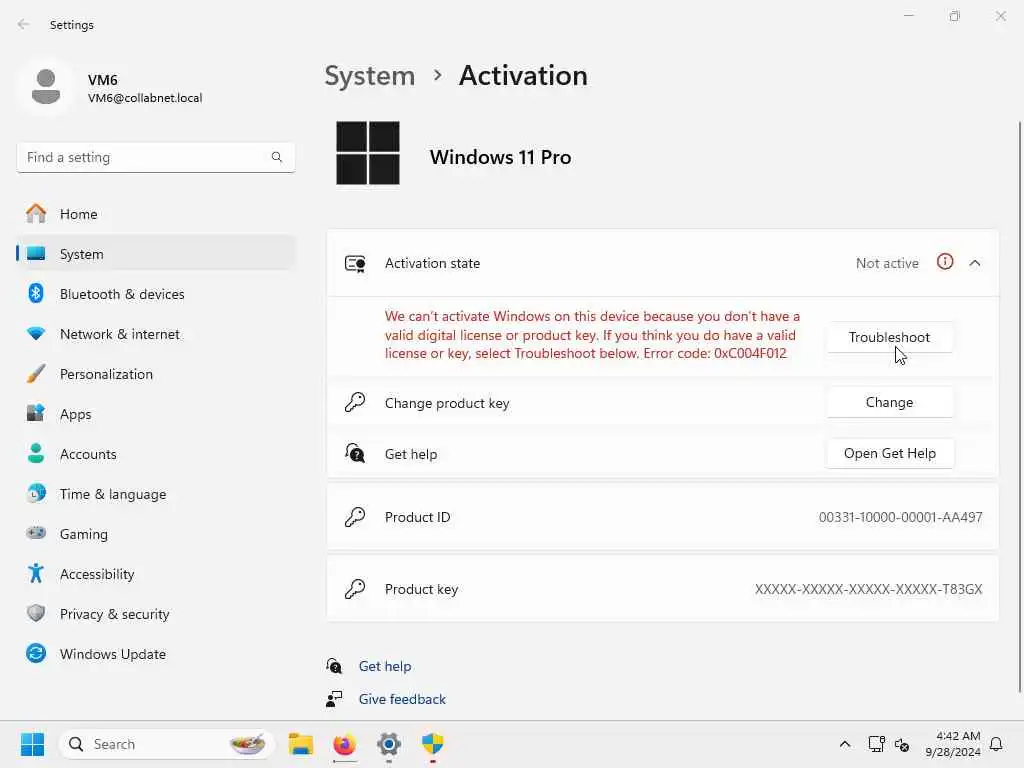The width and height of the screenshot is (1024, 768).
Task: Open the VM6 user profile avatar
Action: 46,87
